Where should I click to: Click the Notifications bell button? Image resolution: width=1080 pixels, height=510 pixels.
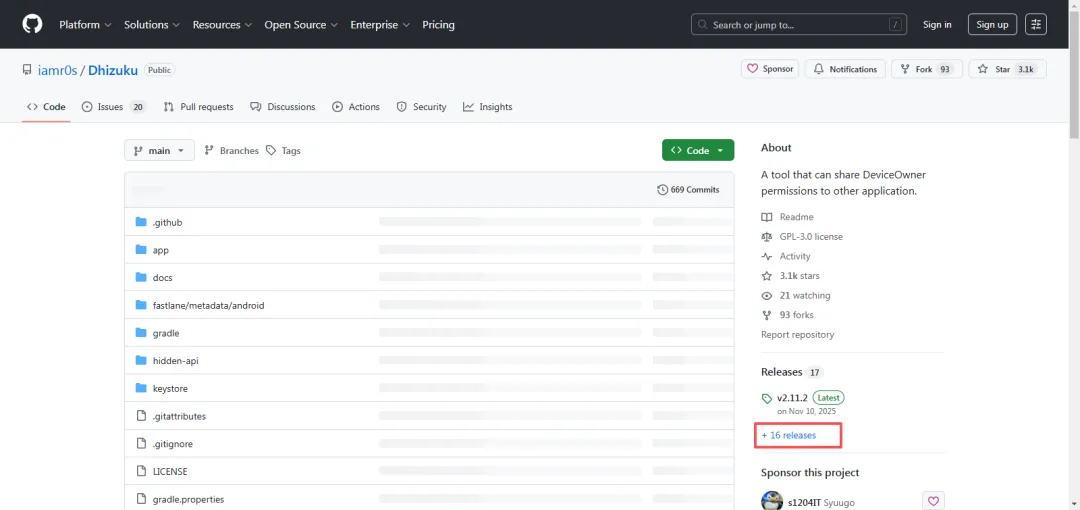point(845,69)
